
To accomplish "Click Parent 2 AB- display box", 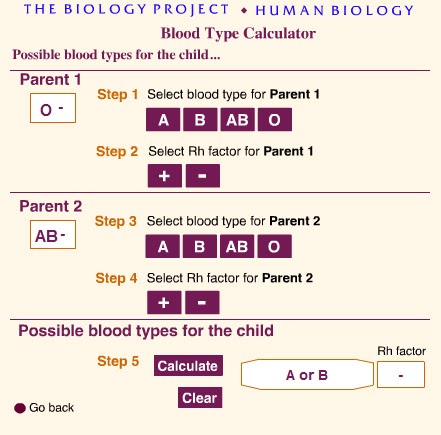I will coord(53,235).
